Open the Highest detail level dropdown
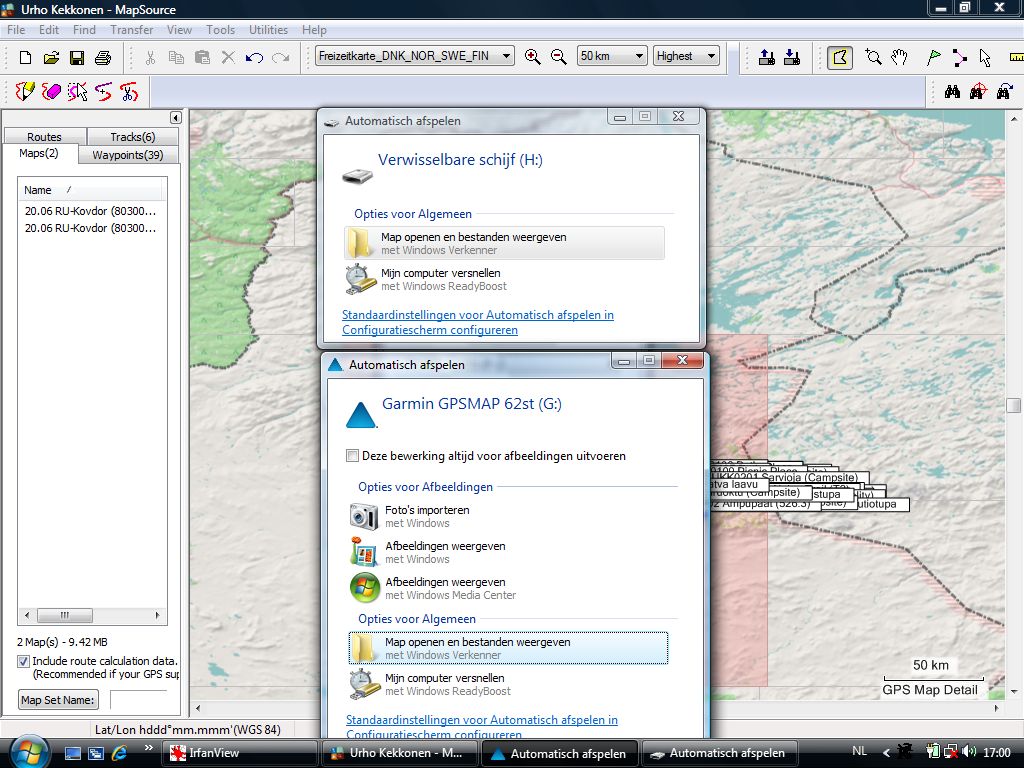 (711, 56)
